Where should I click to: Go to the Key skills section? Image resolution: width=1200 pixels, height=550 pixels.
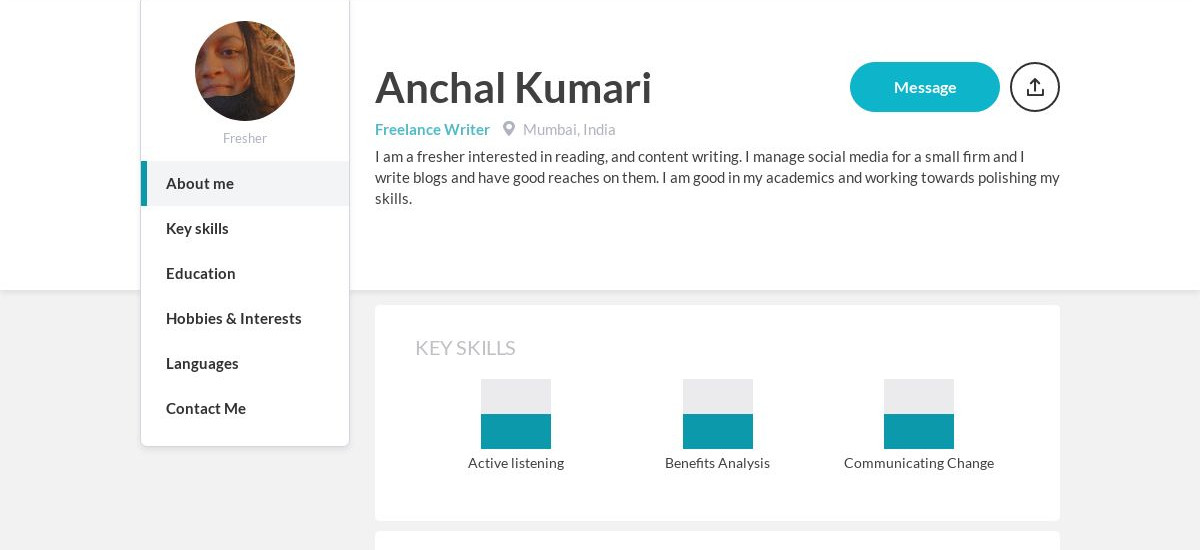pos(245,228)
